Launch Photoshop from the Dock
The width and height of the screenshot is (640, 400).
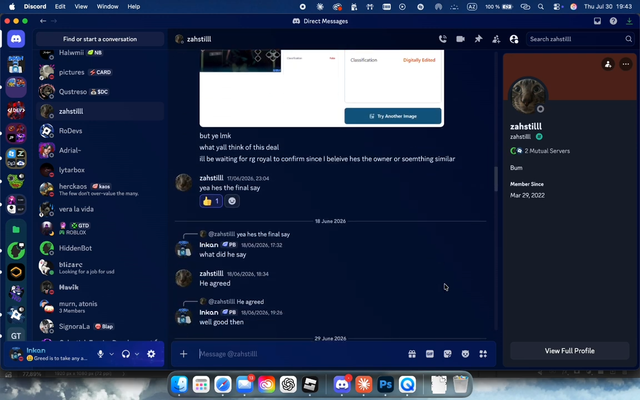(x=385, y=384)
